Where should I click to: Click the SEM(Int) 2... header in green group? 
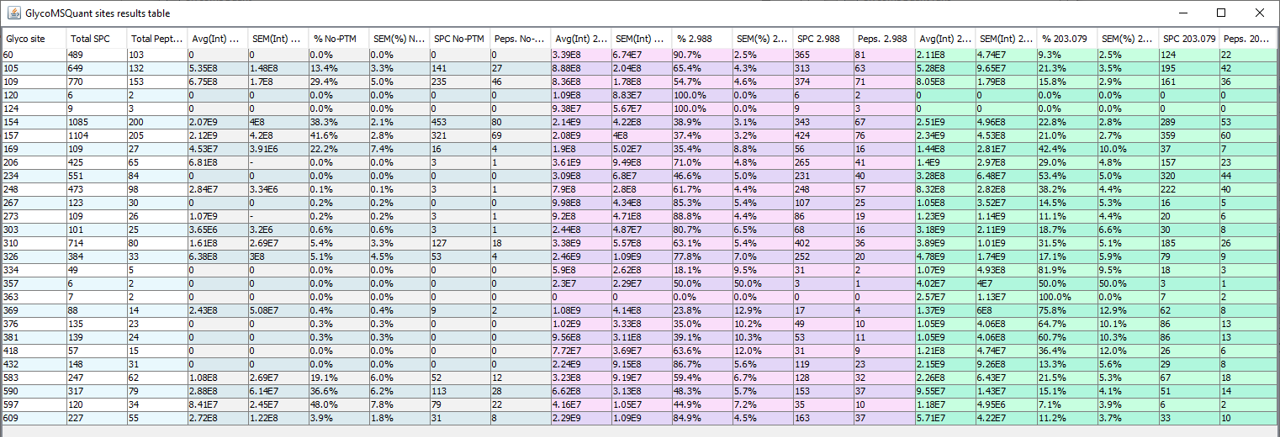(x=1006, y=38)
